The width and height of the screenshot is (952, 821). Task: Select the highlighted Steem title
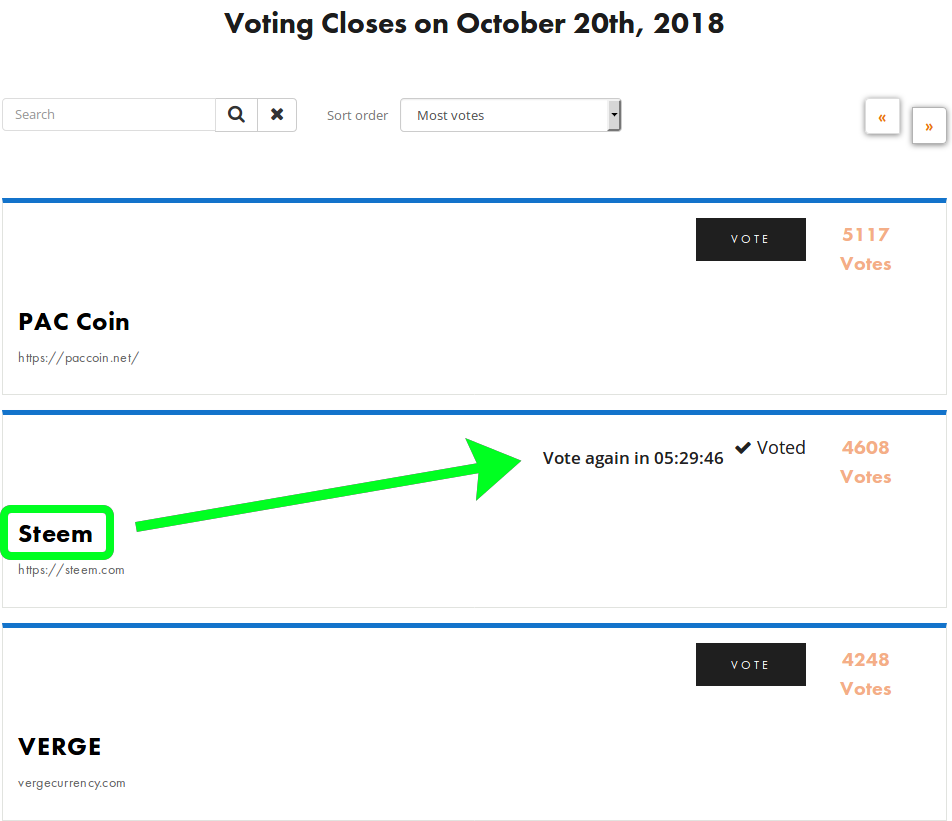click(x=55, y=534)
